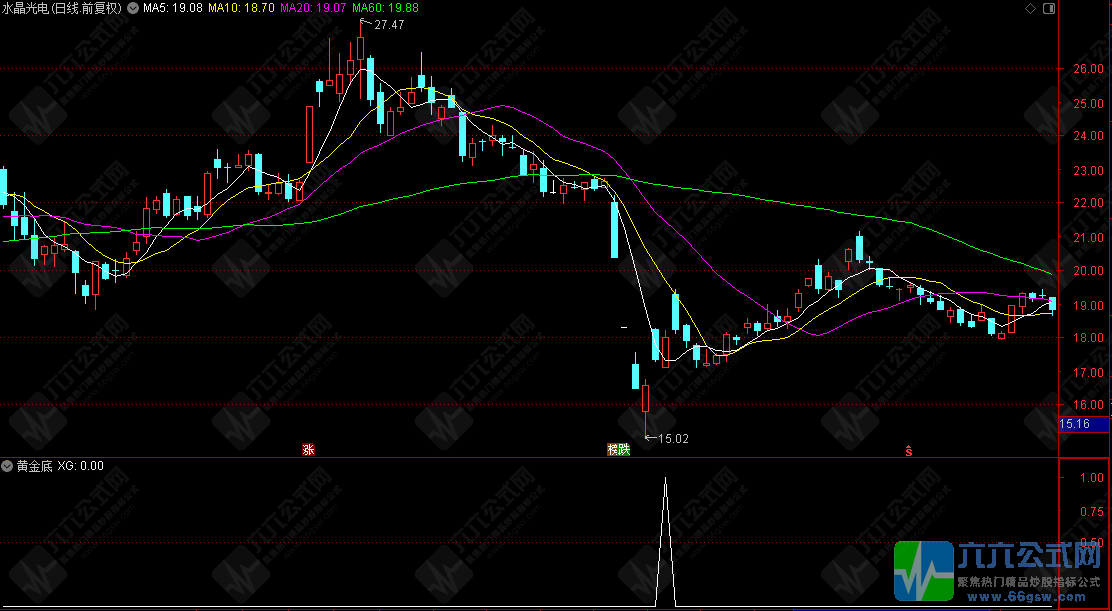Select the green MA60: 19.88 label
Screen dimensions: 1112x611
(386, 9)
